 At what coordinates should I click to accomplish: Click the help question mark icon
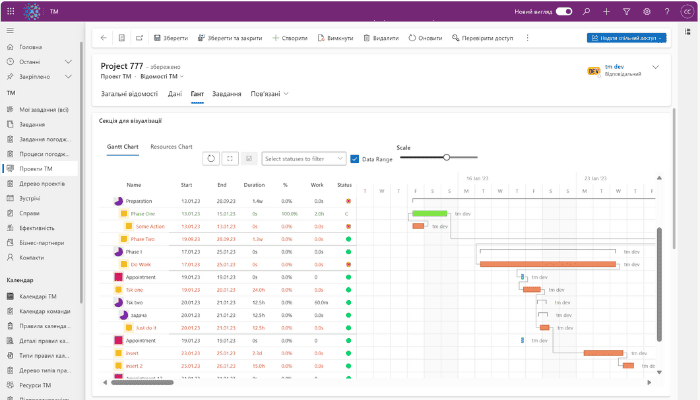click(x=665, y=12)
